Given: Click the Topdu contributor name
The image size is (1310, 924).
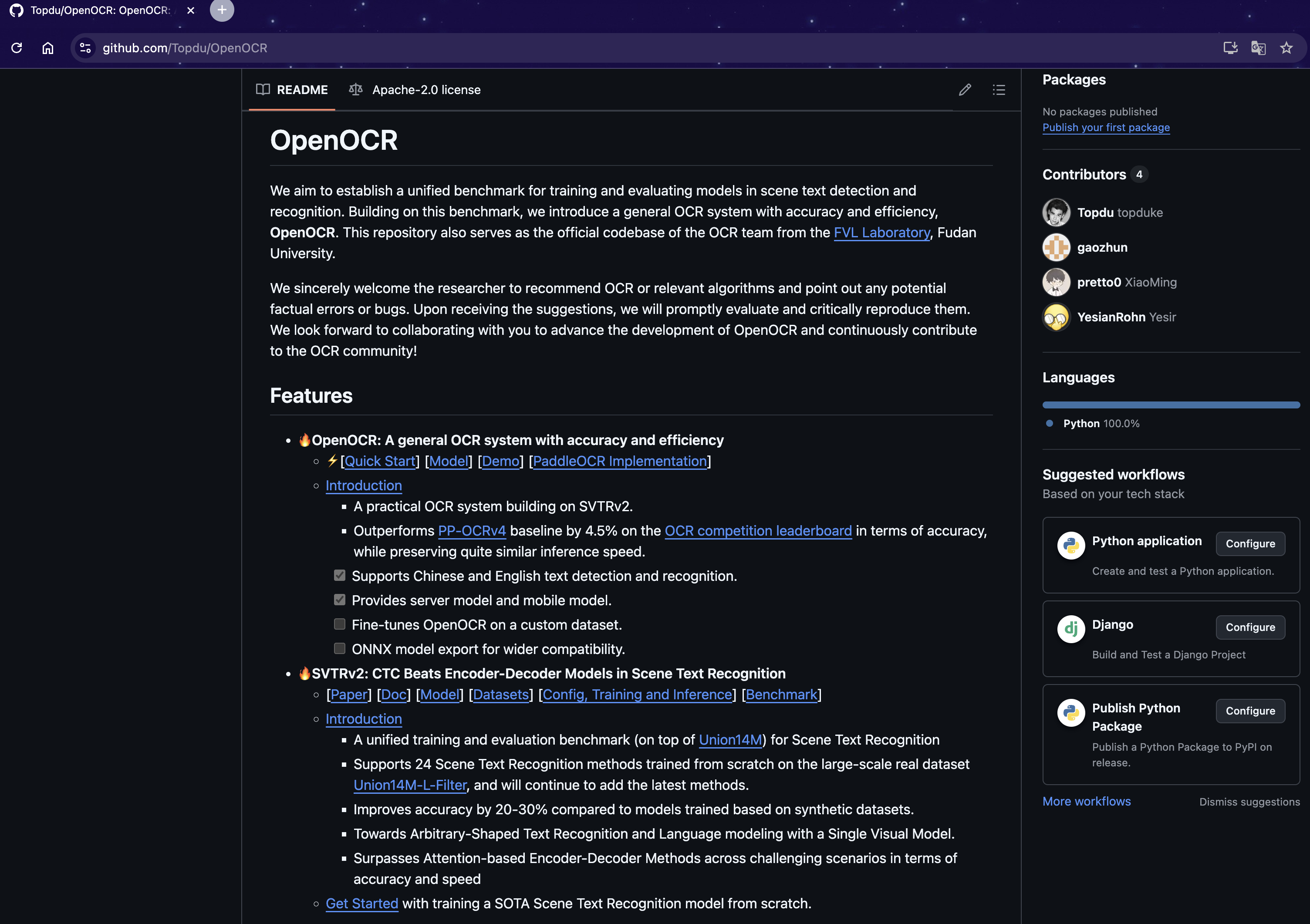Looking at the screenshot, I should pos(1095,212).
